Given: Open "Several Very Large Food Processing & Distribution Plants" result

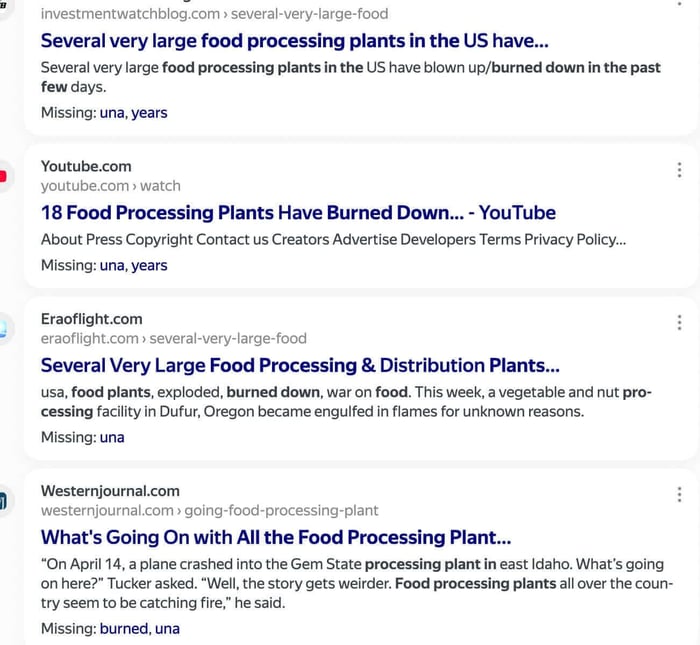Looking at the screenshot, I should click(x=300, y=365).
